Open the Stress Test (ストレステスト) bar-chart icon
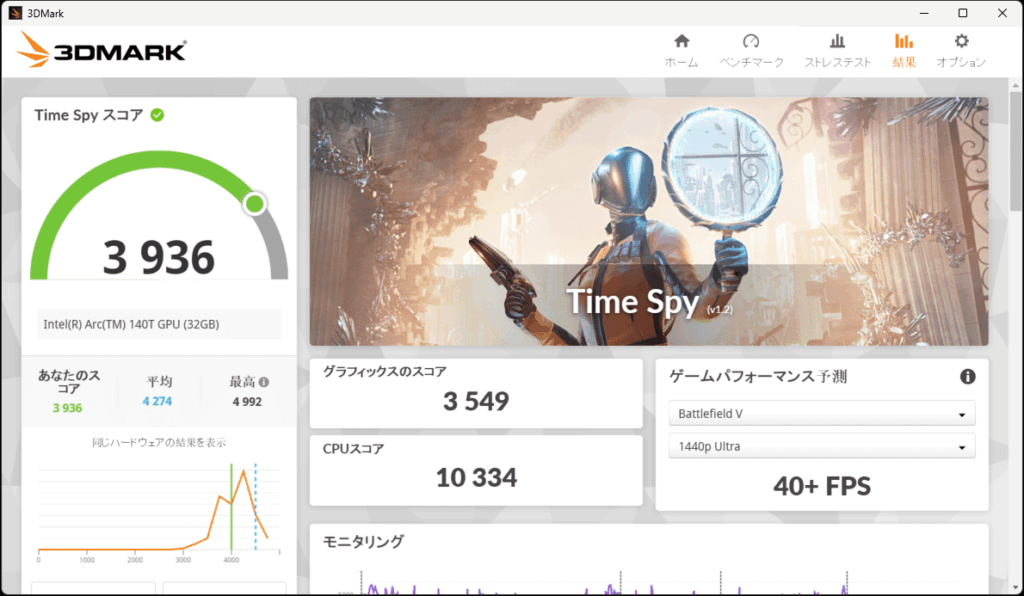Image resolution: width=1024 pixels, height=596 pixels. pos(838,41)
